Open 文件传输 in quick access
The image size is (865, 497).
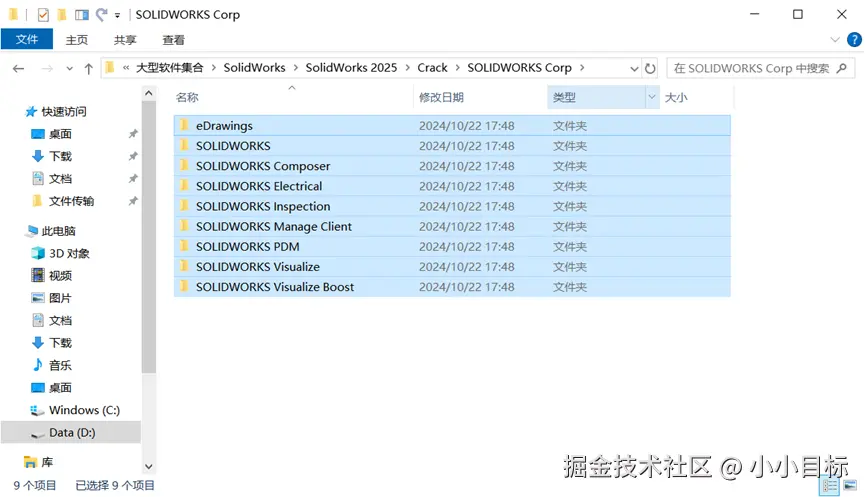click(71, 201)
